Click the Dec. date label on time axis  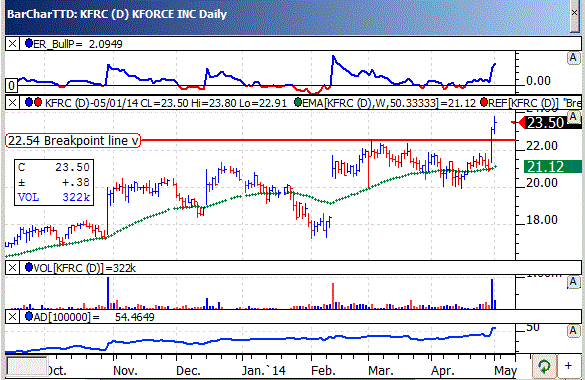point(188,371)
